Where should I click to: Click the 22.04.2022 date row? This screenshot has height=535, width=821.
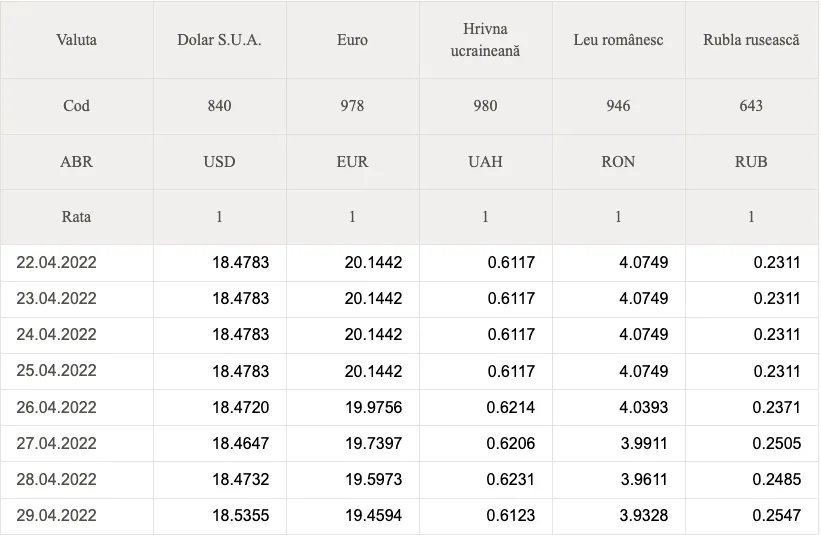coord(409,262)
